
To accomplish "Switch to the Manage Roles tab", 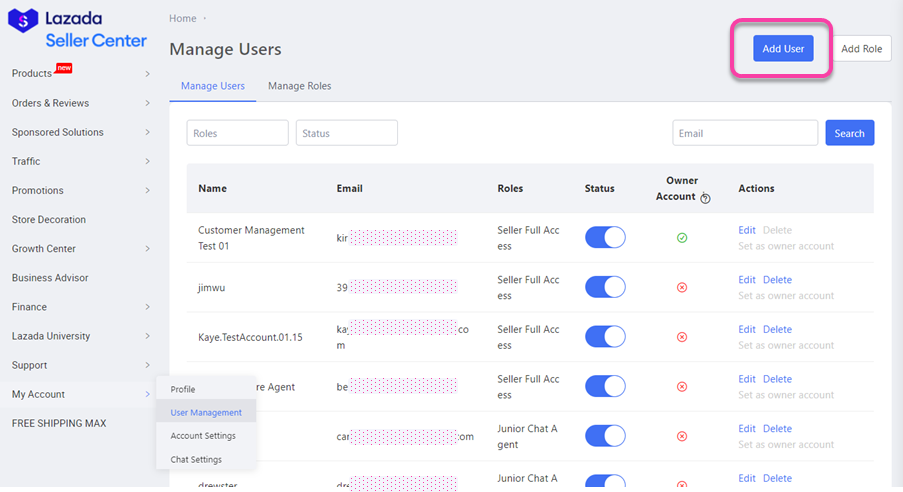I will click(x=299, y=86).
